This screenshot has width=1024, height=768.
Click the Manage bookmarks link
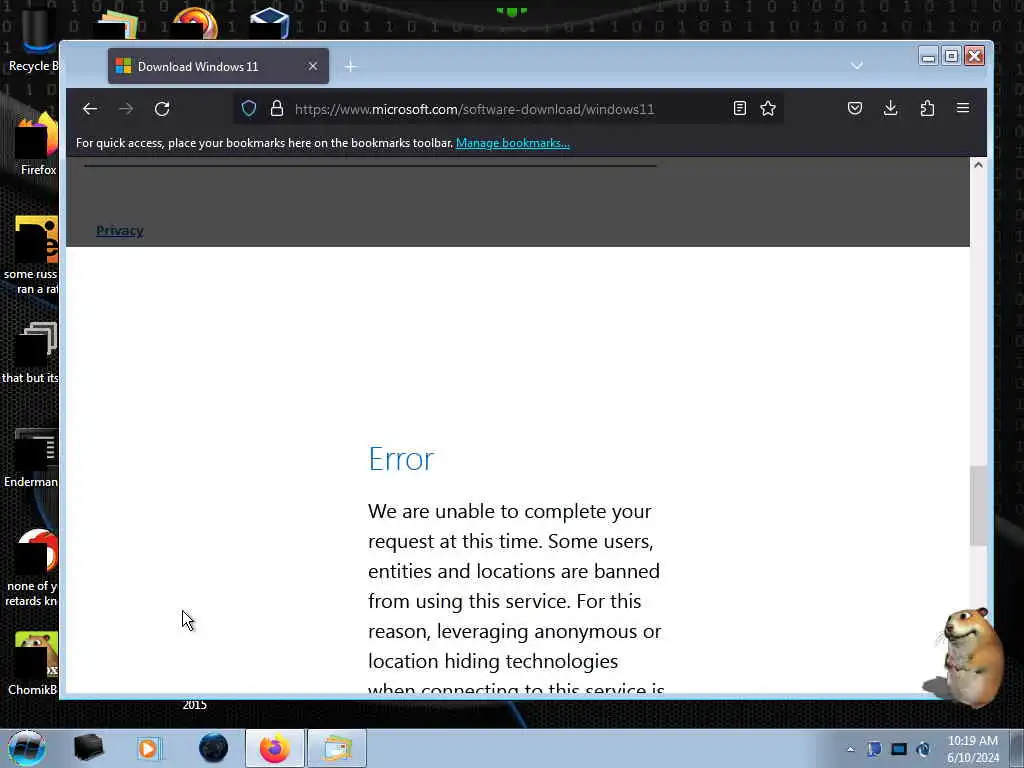513,143
